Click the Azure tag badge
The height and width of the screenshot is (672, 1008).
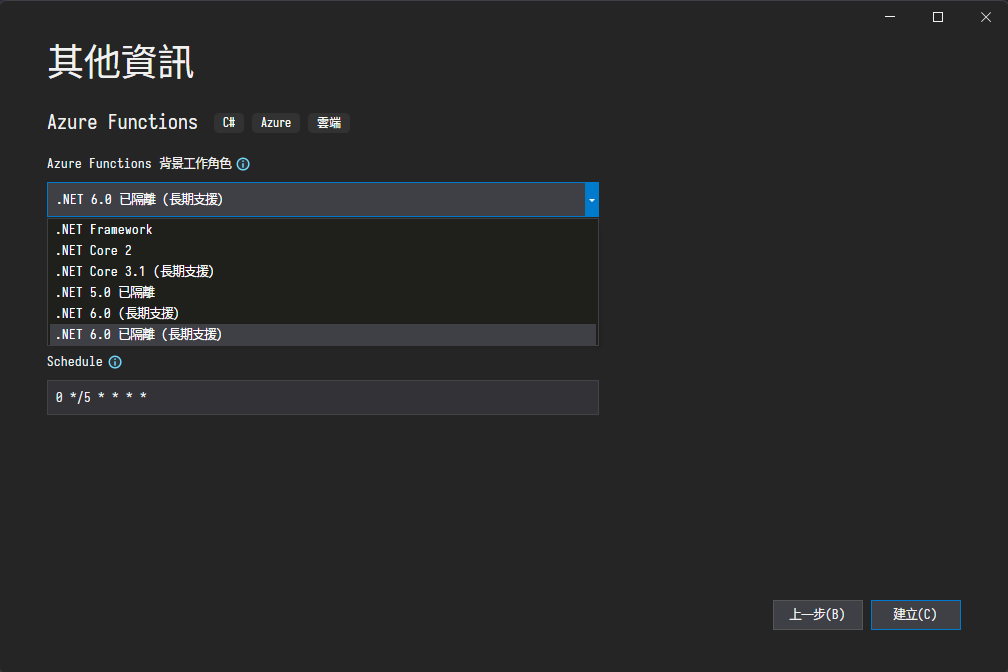276,123
